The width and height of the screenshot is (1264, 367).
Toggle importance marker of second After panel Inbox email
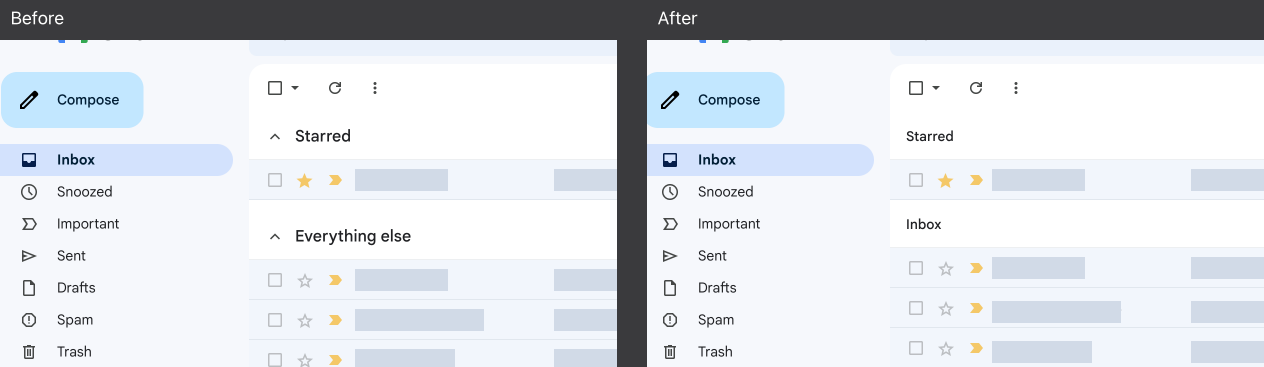[x=976, y=308]
